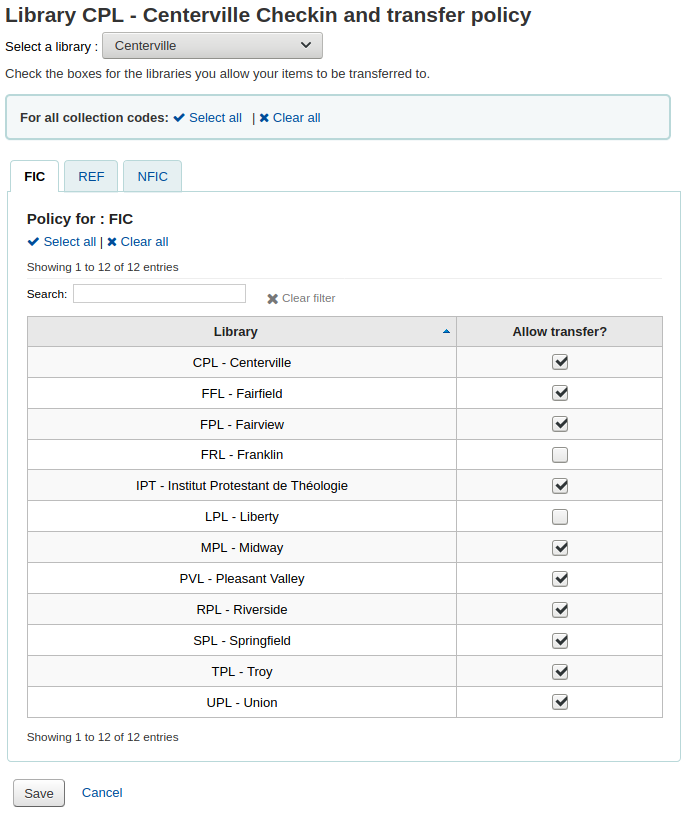684x815 pixels.
Task: Uncheck allow transfer for UPL - Union
Action: point(560,702)
